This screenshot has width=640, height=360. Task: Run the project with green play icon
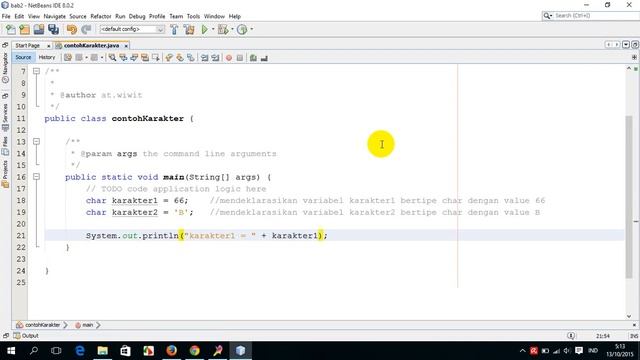204,29
